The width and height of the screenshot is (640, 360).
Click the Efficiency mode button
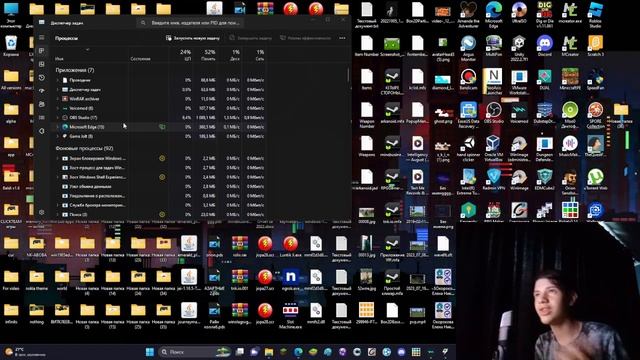pyautogui.click(x=305, y=38)
